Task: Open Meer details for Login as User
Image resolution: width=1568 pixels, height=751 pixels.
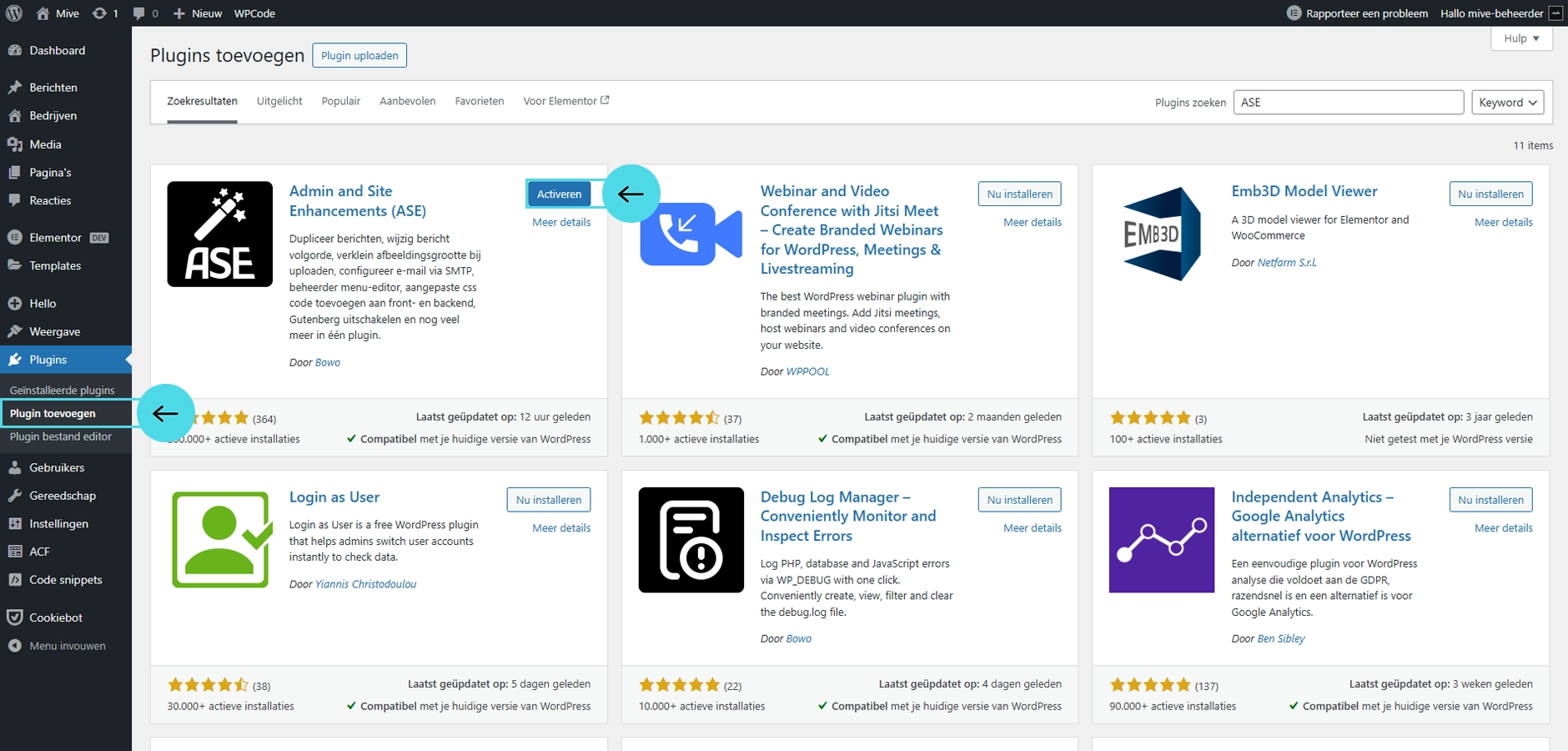Action: tap(561, 528)
